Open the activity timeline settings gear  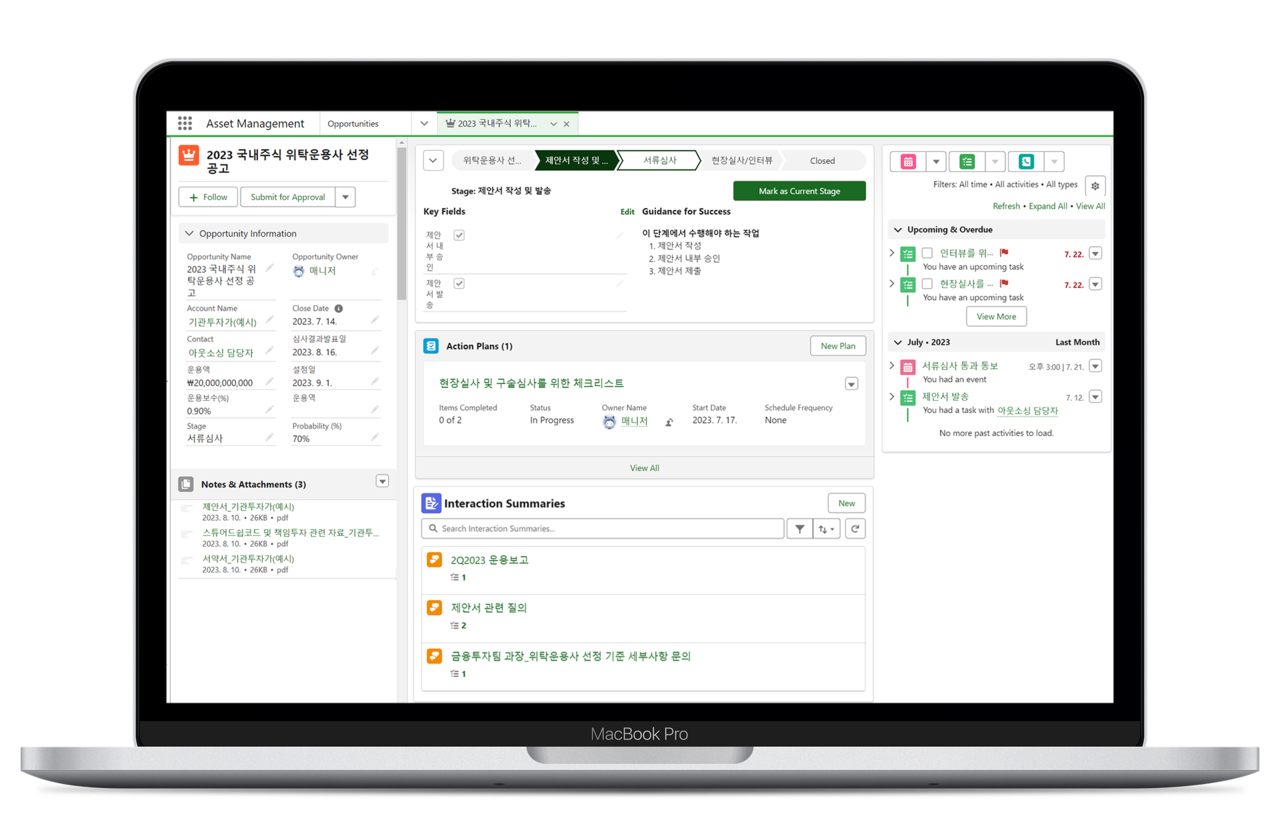(x=1095, y=186)
